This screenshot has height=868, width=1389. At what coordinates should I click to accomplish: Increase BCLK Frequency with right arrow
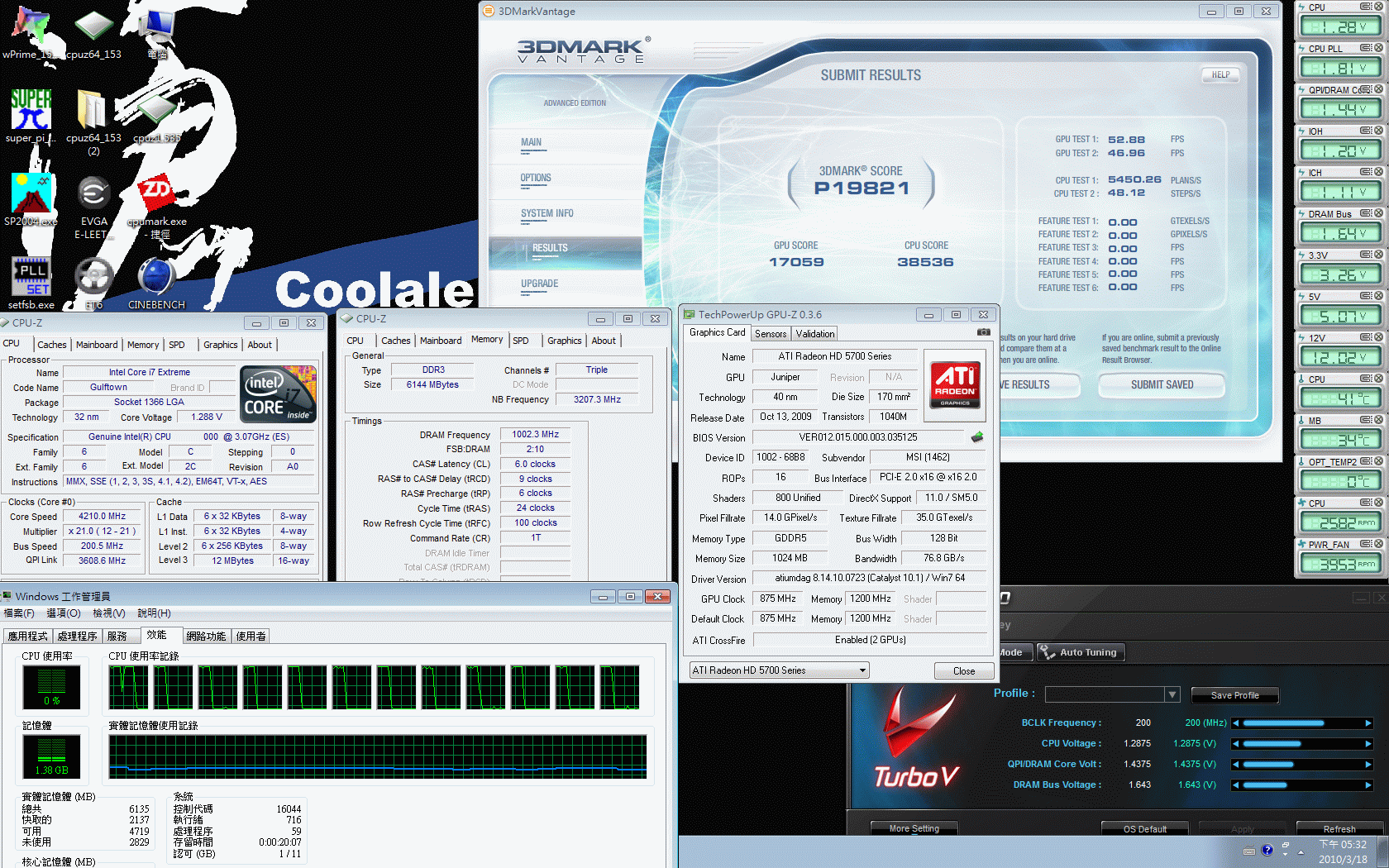(x=1368, y=723)
